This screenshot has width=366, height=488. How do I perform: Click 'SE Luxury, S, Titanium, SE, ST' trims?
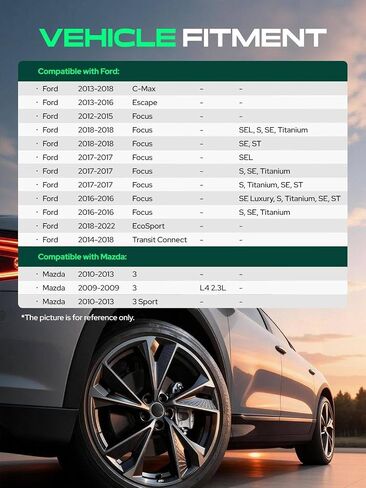290,199
